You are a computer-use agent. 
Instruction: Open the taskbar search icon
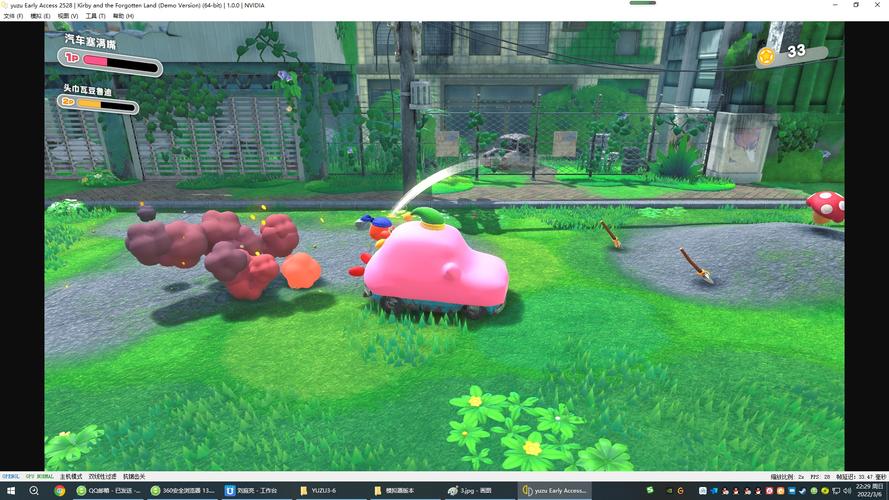point(34,490)
